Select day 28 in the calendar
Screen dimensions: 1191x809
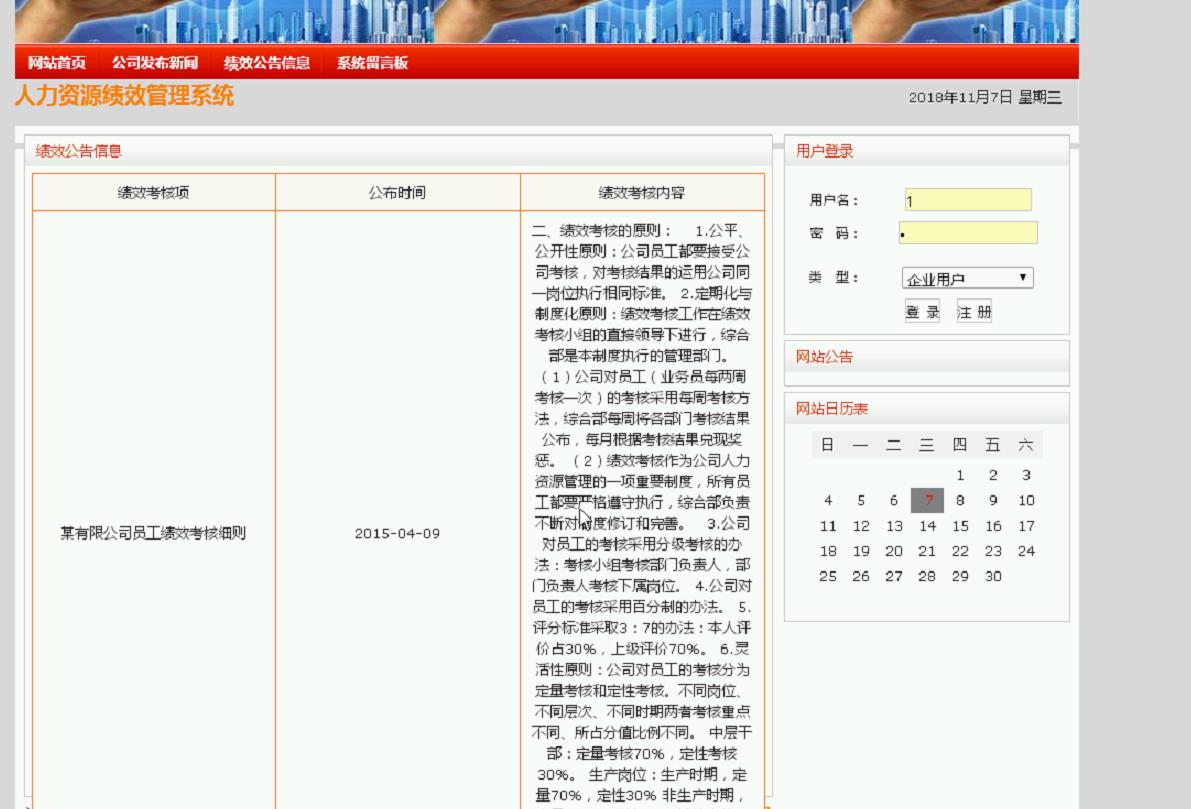[927, 576]
